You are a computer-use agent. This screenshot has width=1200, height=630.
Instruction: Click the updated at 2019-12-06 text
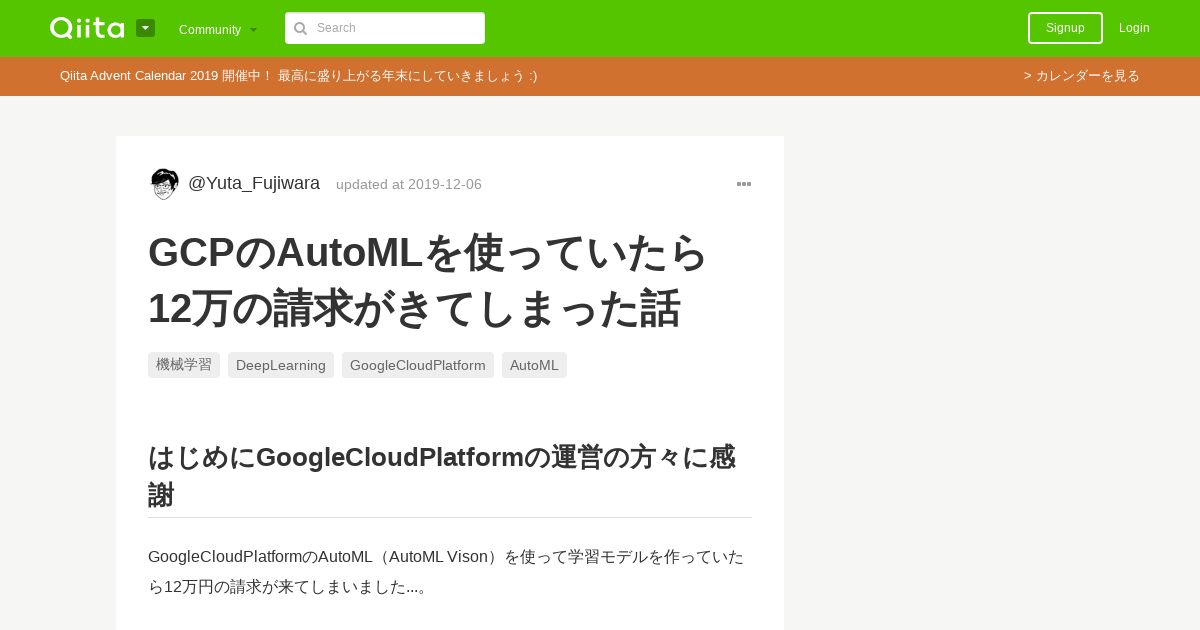click(409, 184)
